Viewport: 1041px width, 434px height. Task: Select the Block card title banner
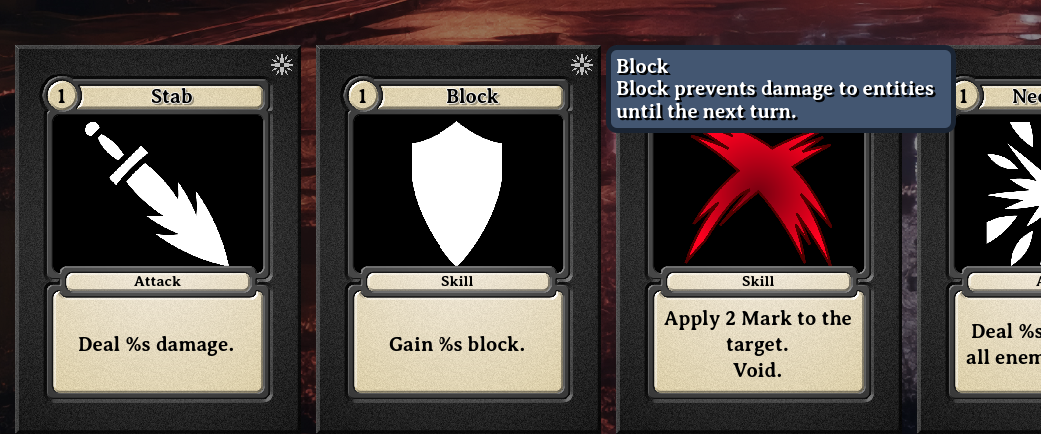(x=471, y=96)
